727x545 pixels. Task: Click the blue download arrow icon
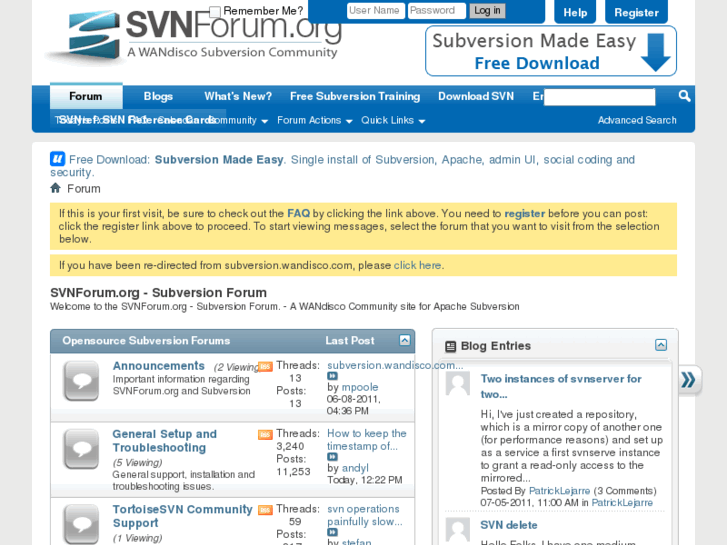655,52
